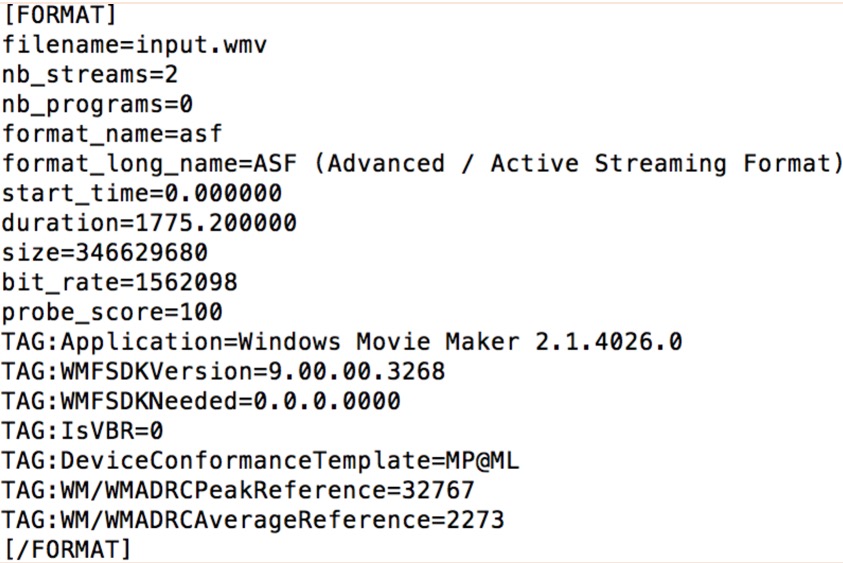This screenshot has height=563, width=843.
Task: Select the TAG:WMFSDKVersion line
Action: click(x=223, y=371)
